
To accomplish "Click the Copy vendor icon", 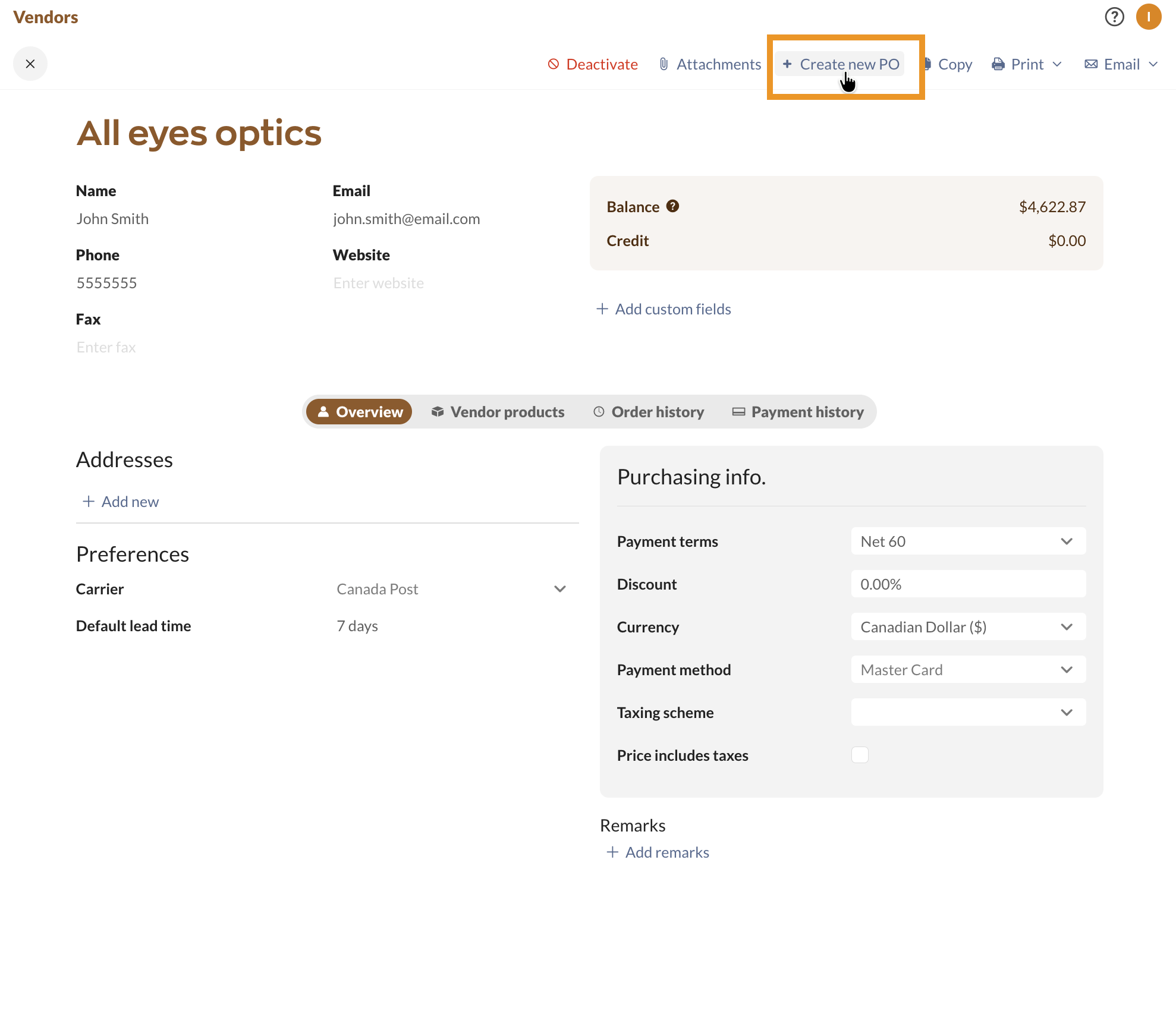I will pyautogui.click(x=929, y=64).
